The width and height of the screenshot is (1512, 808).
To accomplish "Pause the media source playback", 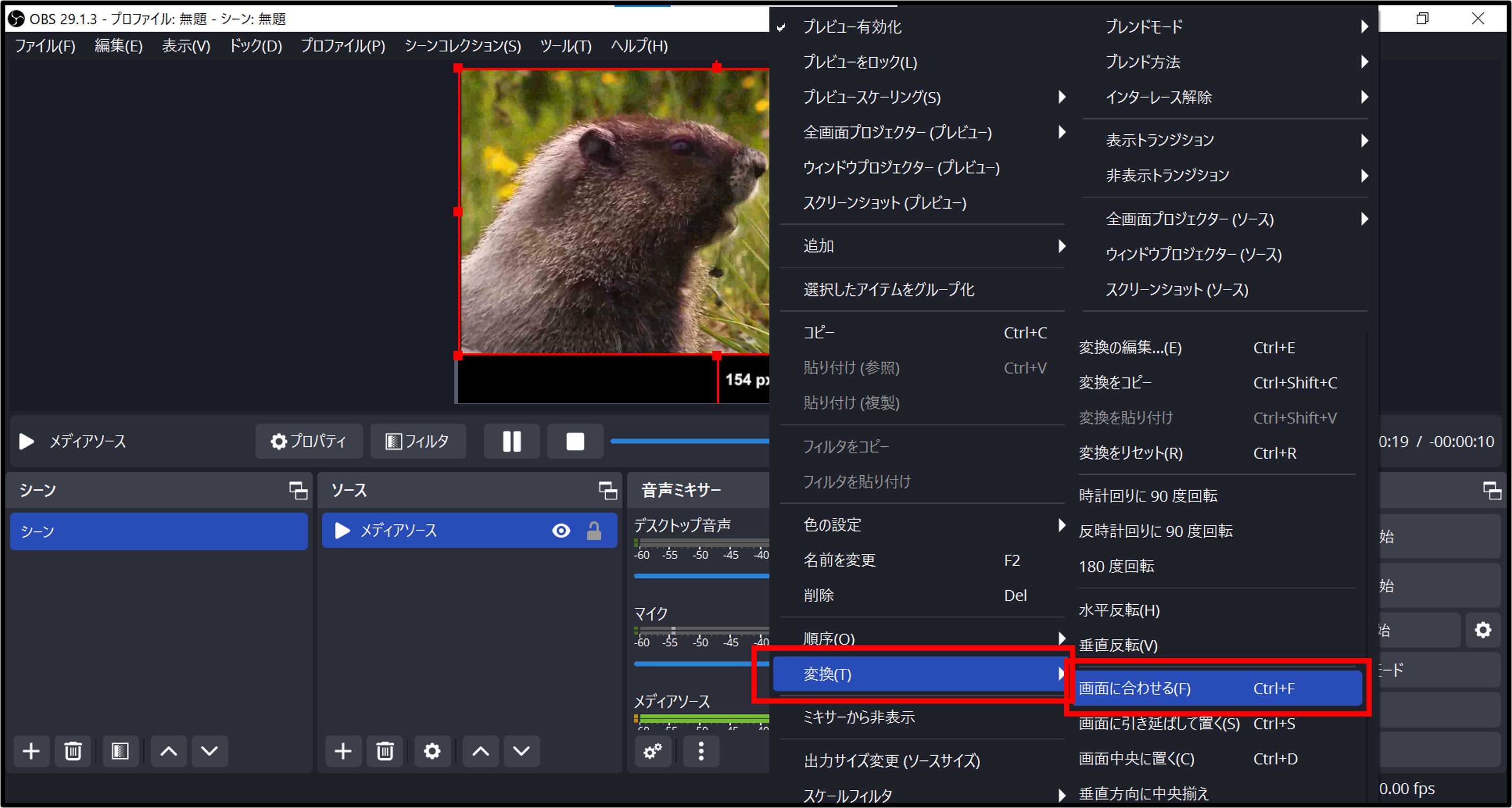I will (511, 441).
